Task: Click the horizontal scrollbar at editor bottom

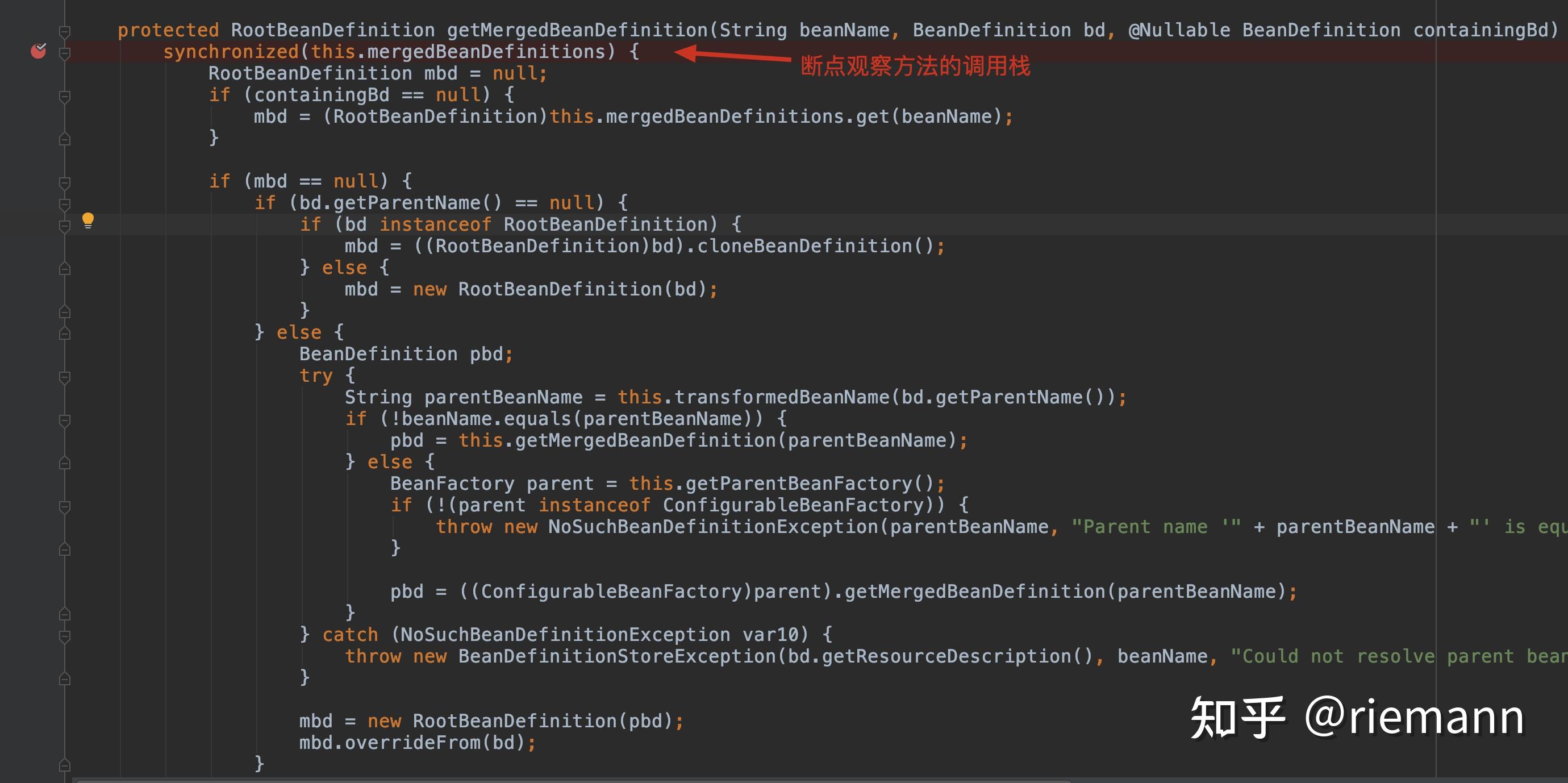Action: (572, 780)
